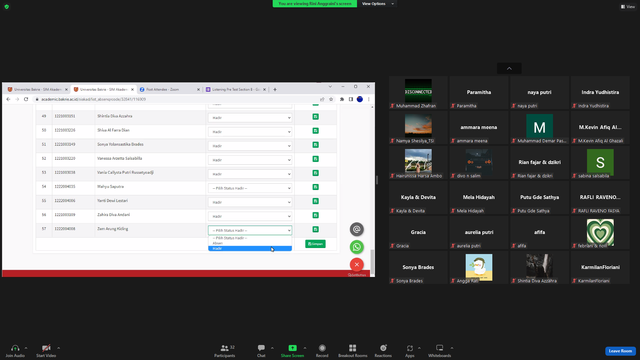Expand the Join Audio options arrow
Image resolution: width=640 pixels, height=360 pixels.
26,348
